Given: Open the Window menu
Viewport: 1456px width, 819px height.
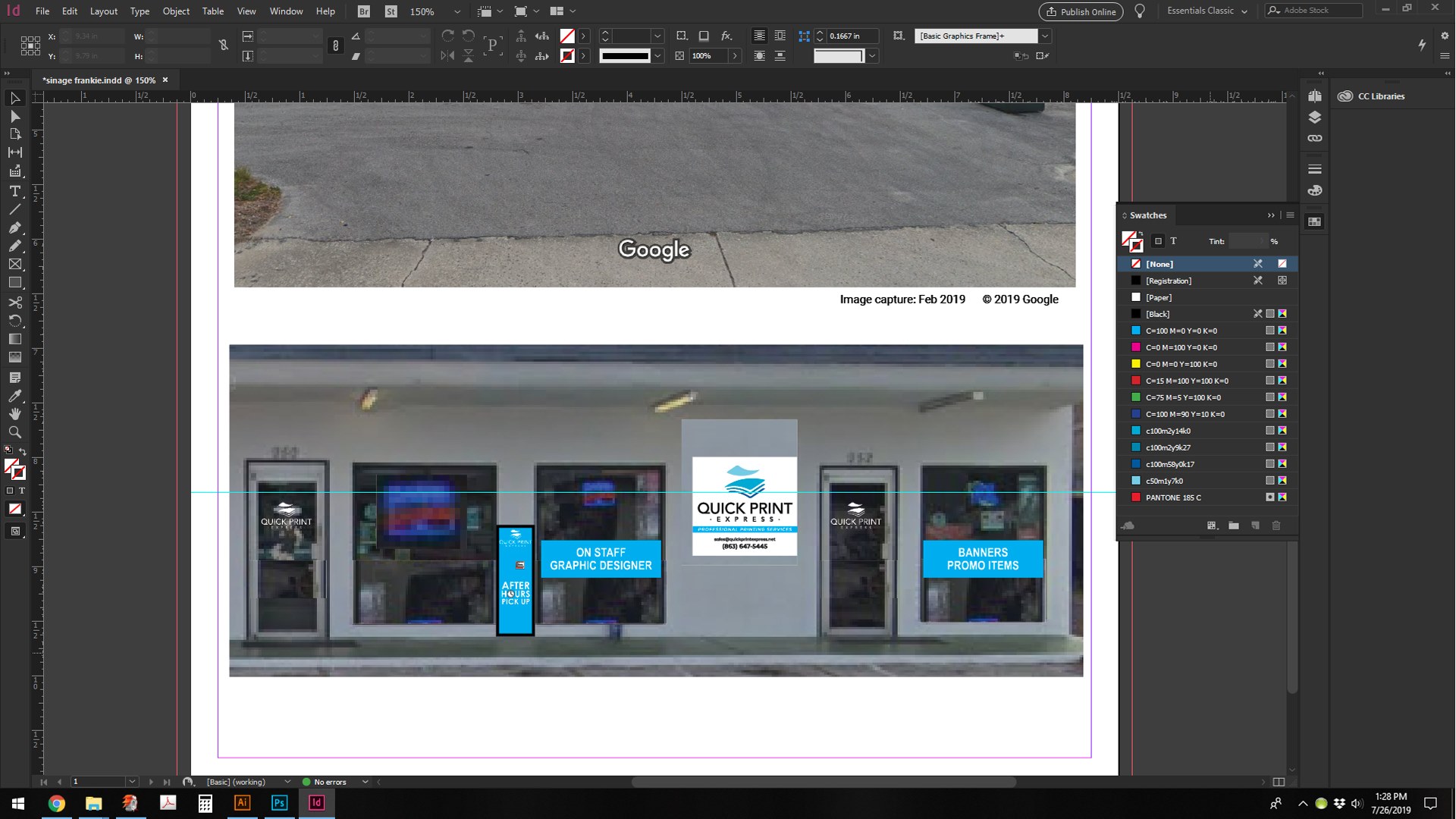Looking at the screenshot, I should tap(286, 11).
